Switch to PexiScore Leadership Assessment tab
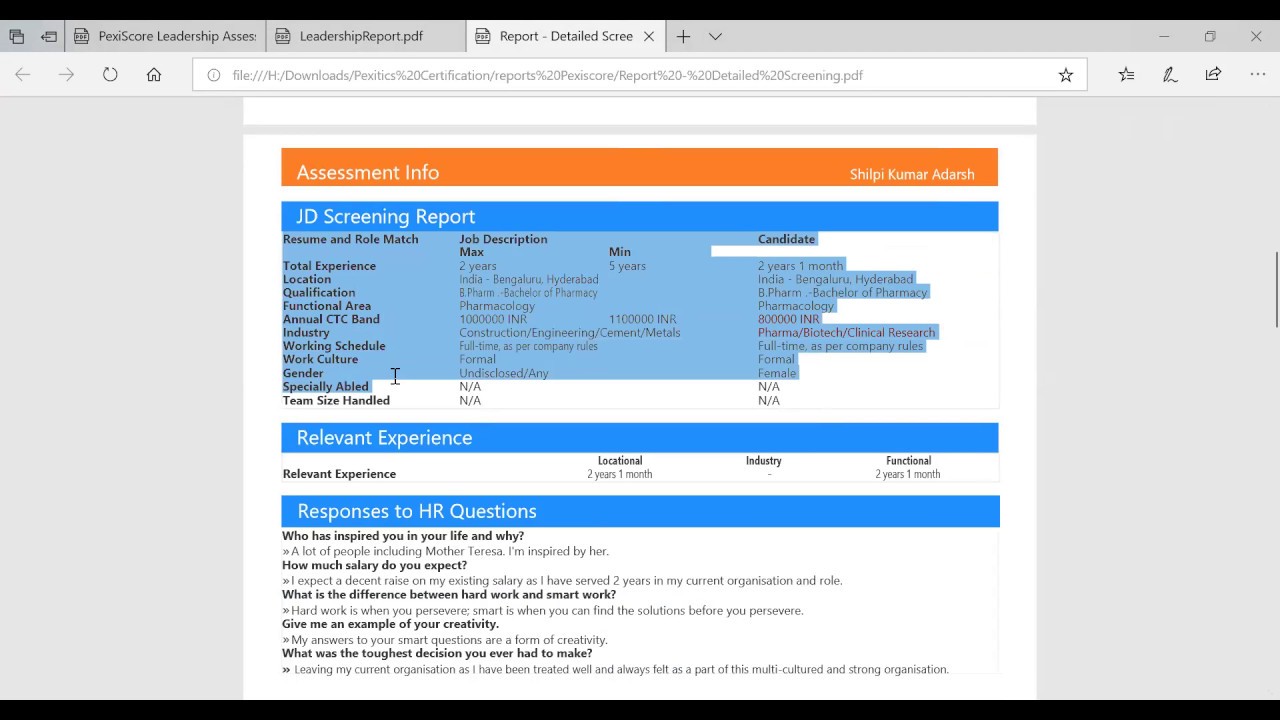 (x=166, y=36)
